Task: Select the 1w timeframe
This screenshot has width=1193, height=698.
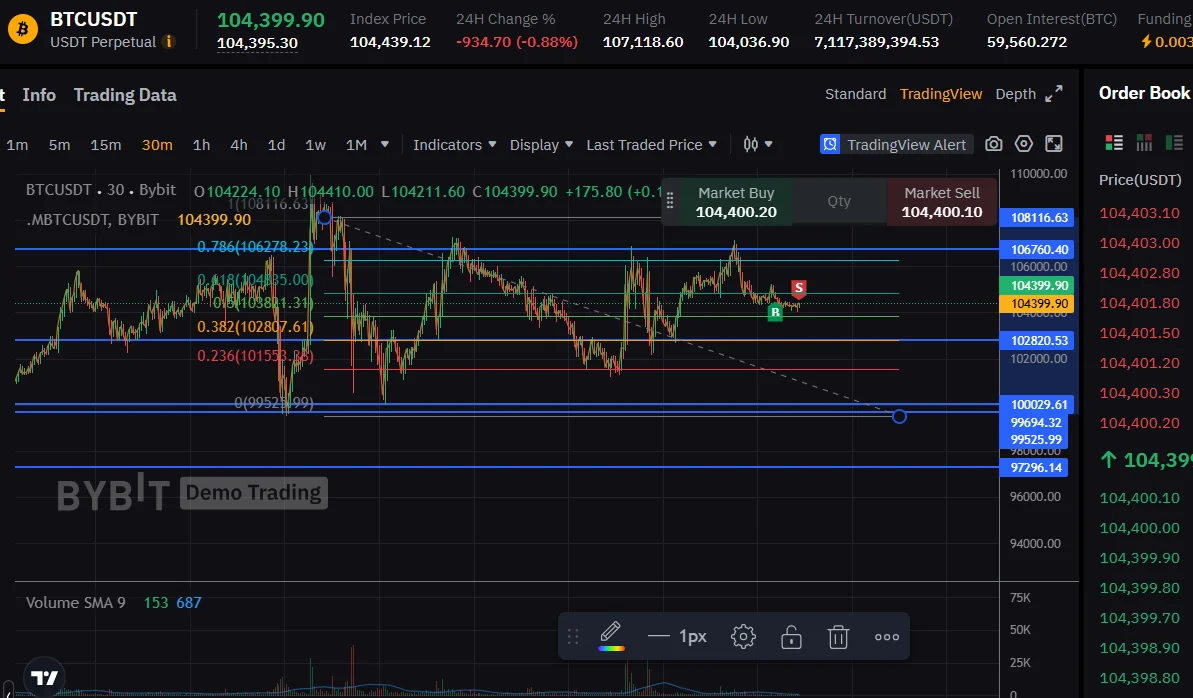Action: pyautogui.click(x=316, y=145)
